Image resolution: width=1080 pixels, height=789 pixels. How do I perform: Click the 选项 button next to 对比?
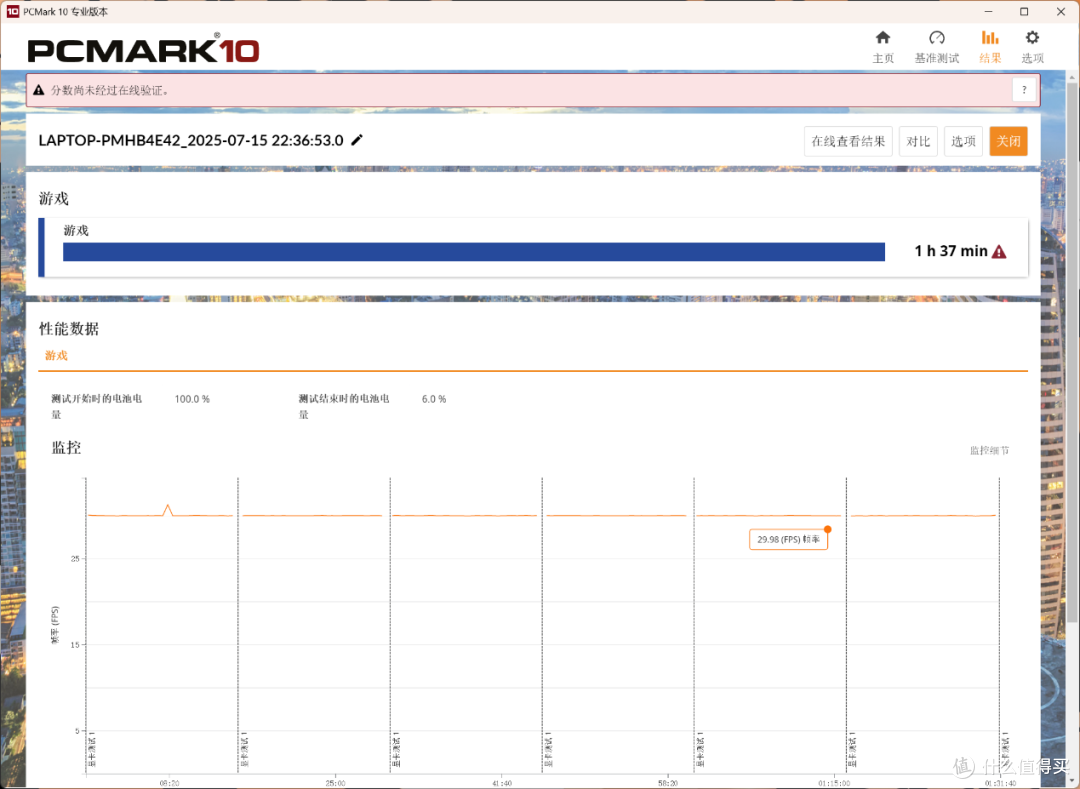(x=963, y=141)
